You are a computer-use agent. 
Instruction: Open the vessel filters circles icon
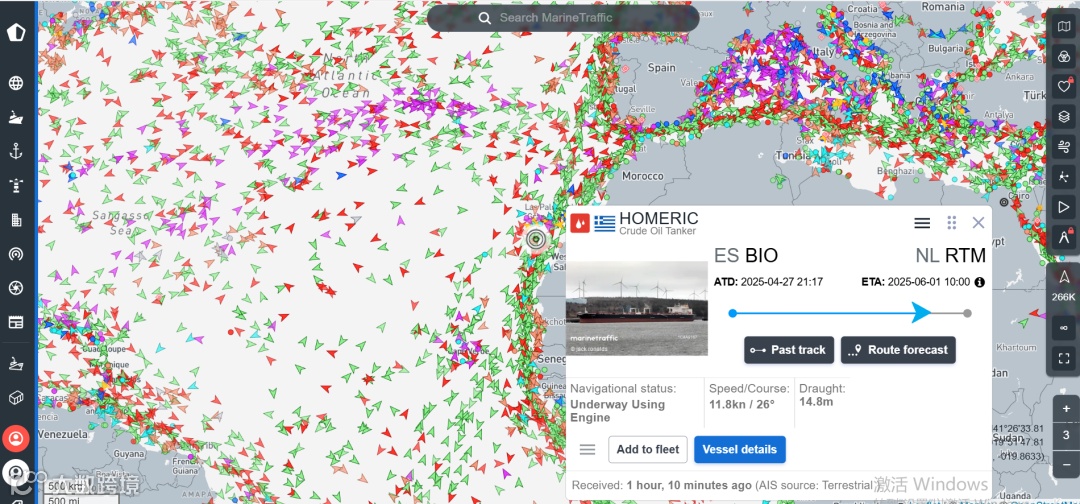tap(1064, 57)
